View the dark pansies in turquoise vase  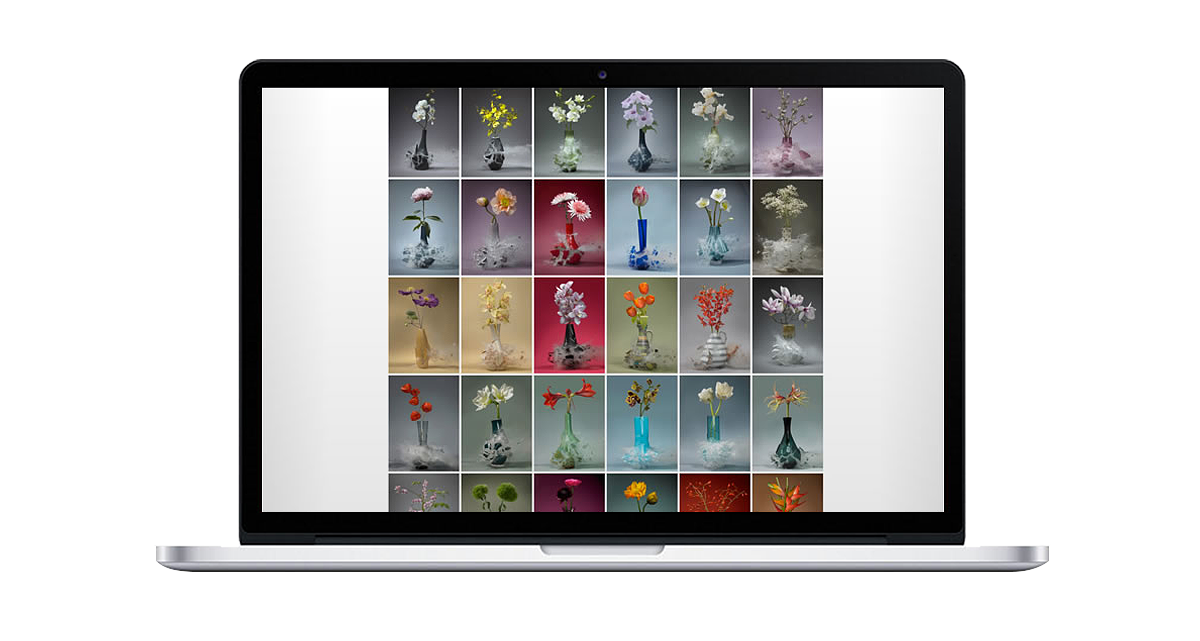click(641, 422)
